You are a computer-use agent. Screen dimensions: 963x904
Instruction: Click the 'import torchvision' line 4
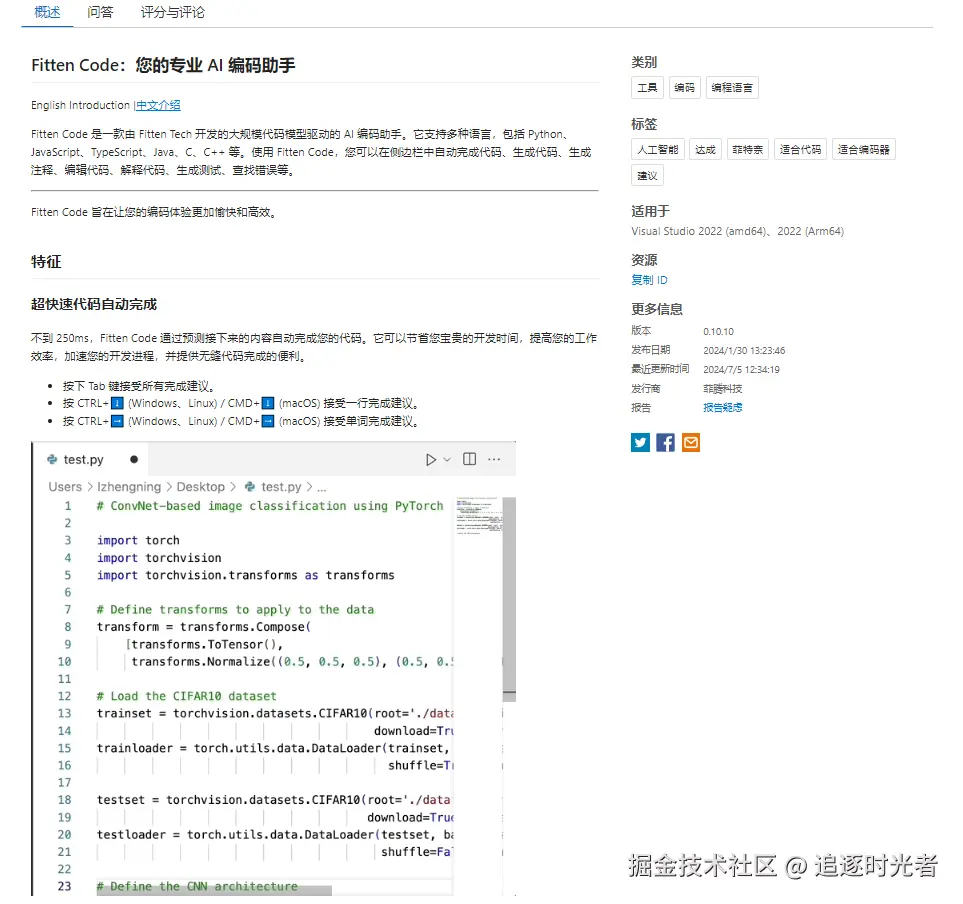[159, 558]
